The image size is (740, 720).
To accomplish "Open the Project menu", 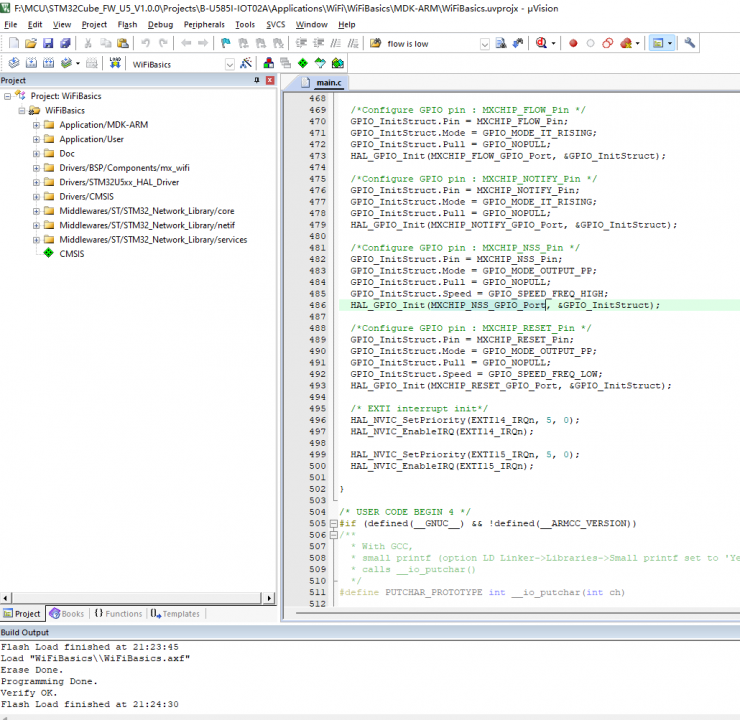I will (94, 25).
